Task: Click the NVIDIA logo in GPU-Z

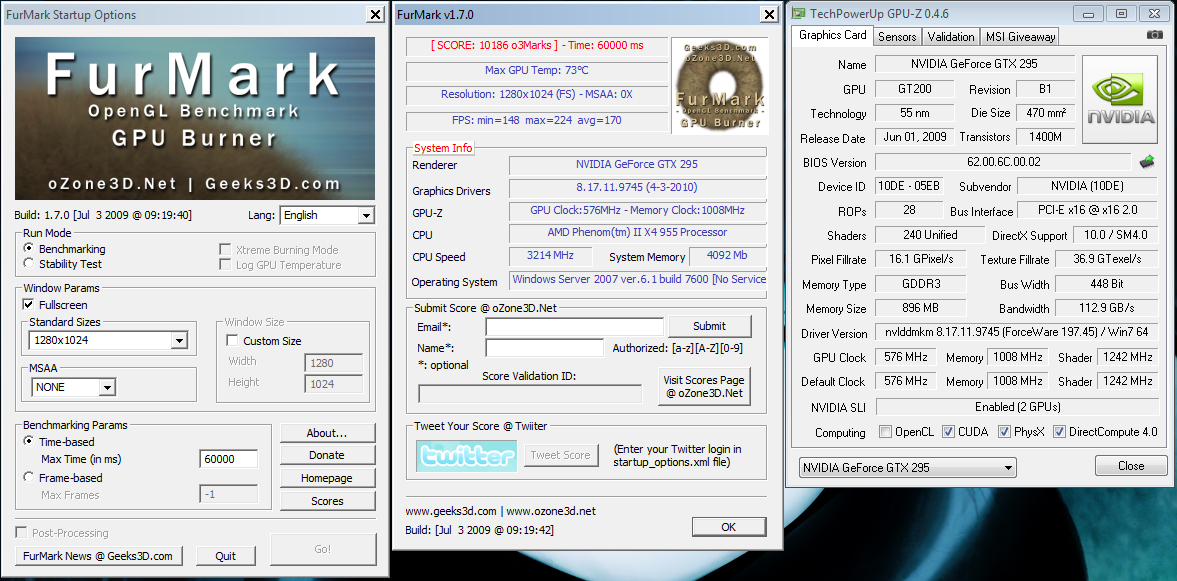Action: (1121, 98)
